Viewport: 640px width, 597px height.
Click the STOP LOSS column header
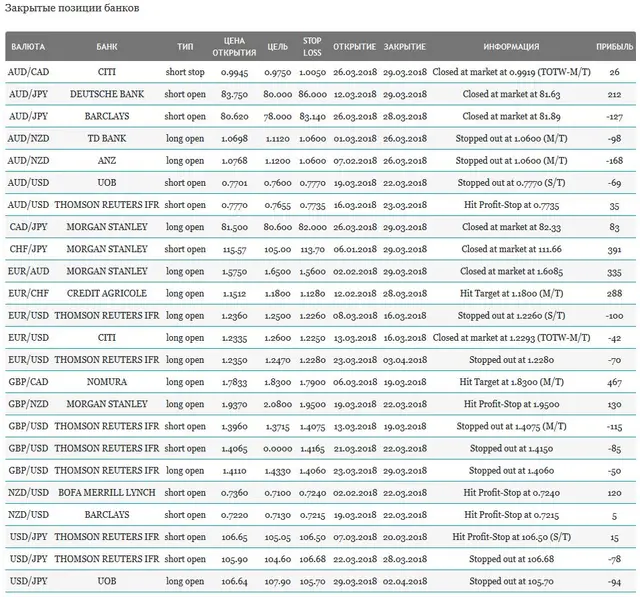coord(312,47)
